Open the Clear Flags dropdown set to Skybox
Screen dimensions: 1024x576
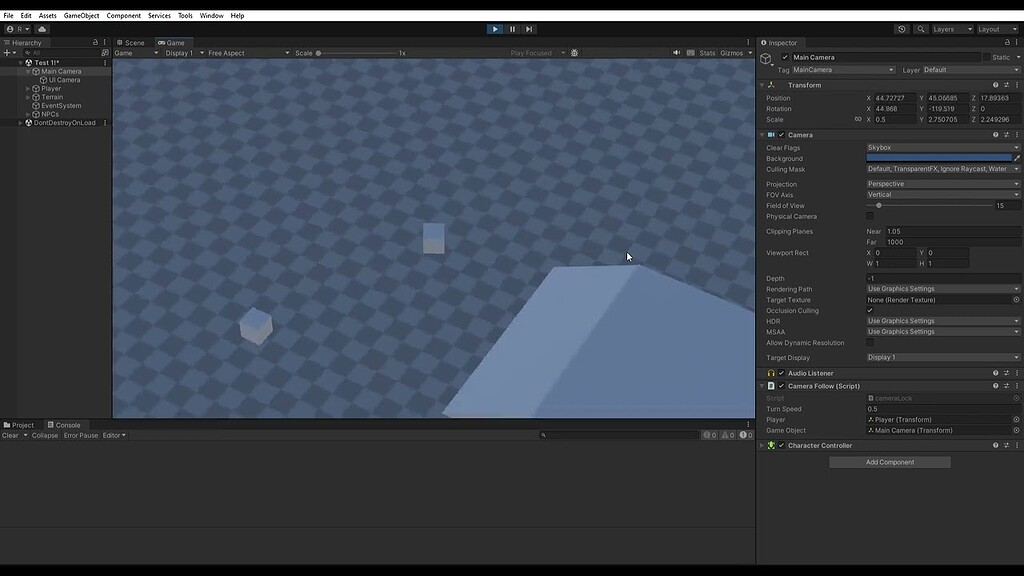[x=940, y=147]
